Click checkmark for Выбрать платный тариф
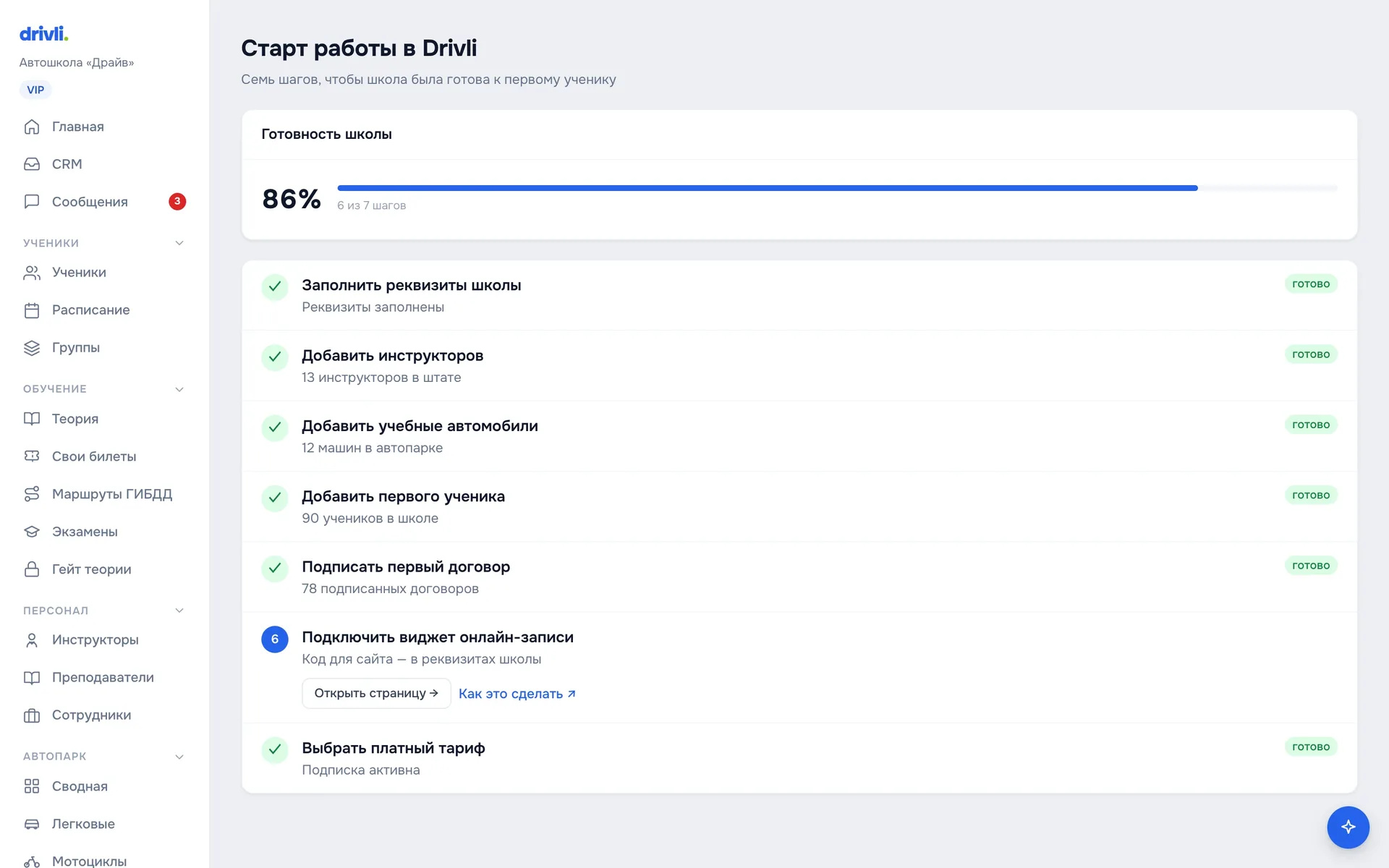Image resolution: width=1389 pixels, height=868 pixels. pyautogui.click(x=275, y=749)
